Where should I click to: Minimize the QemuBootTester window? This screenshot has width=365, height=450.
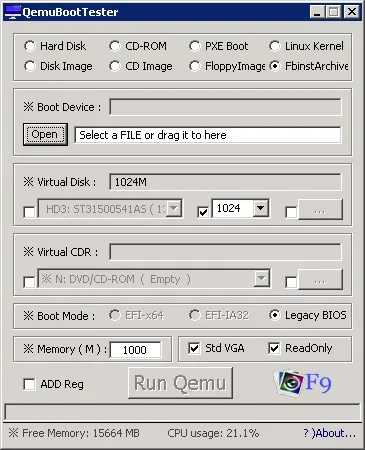(x=316, y=12)
